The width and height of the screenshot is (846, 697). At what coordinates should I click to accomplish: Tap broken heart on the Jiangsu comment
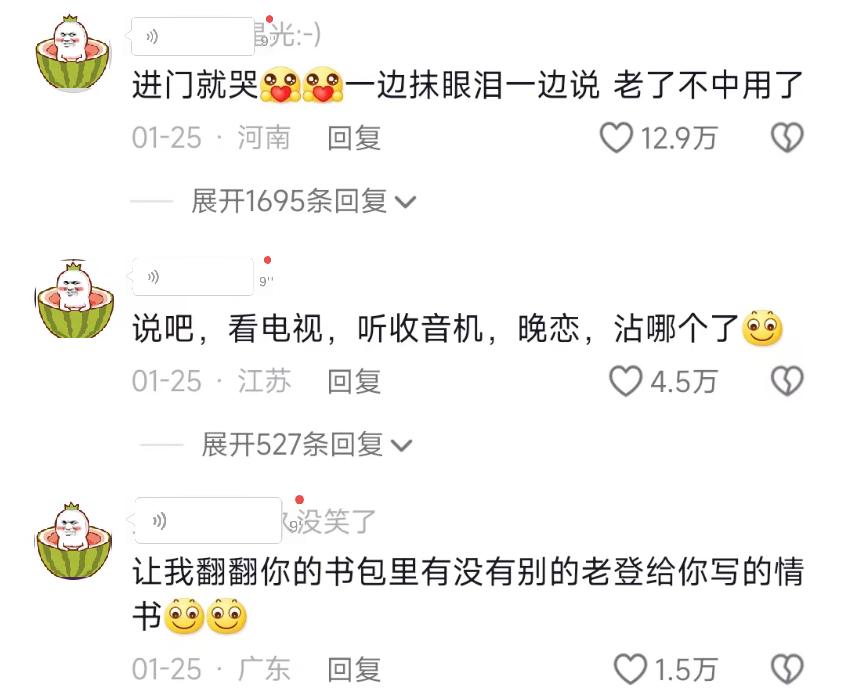click(x=787, y=381)
